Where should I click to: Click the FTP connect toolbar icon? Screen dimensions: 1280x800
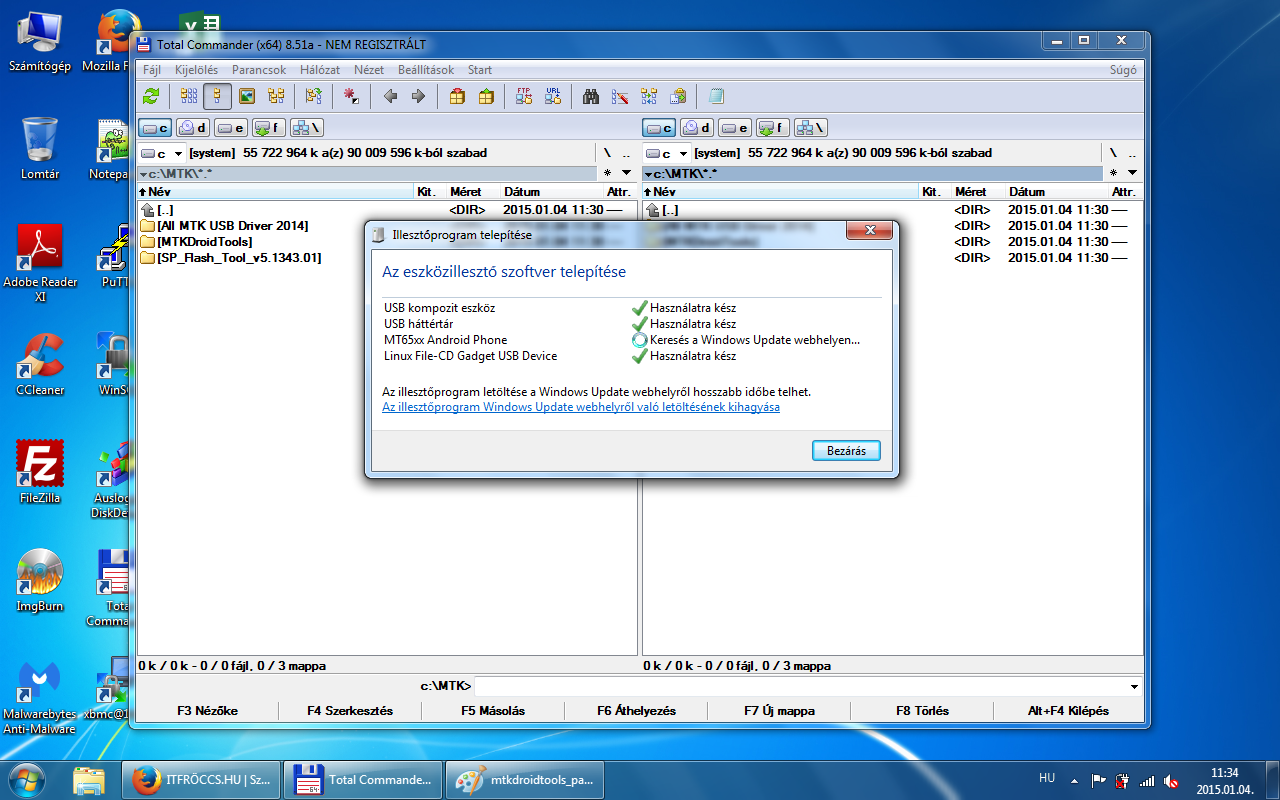523,96
